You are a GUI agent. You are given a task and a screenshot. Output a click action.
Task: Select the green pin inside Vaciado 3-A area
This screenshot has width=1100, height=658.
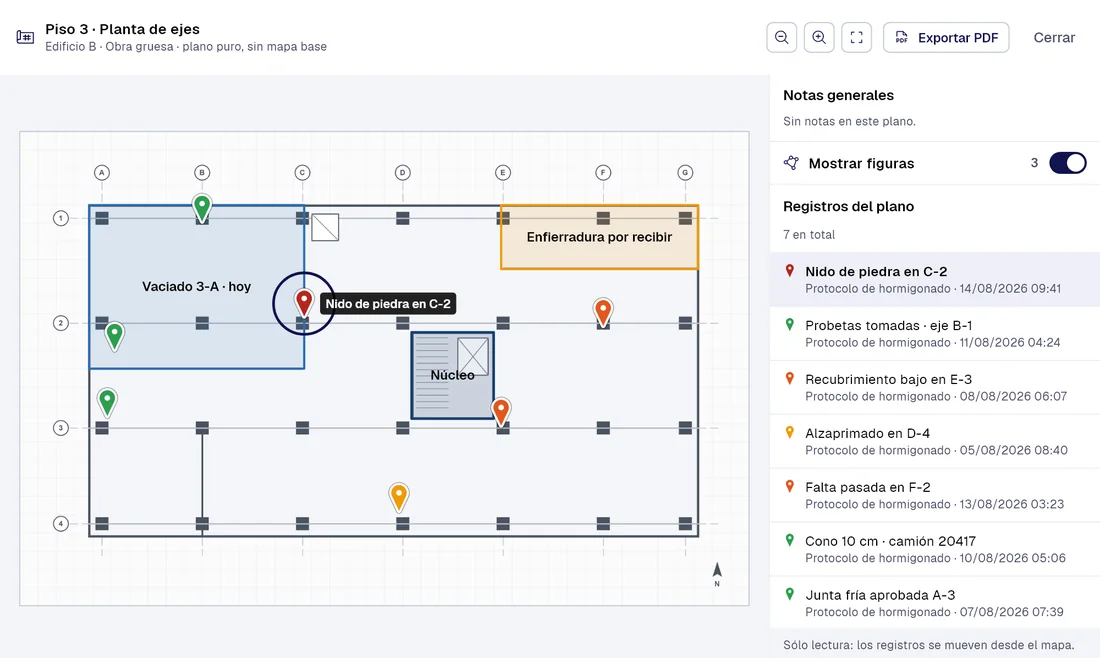pyautogui.click(x=114, y=336)
